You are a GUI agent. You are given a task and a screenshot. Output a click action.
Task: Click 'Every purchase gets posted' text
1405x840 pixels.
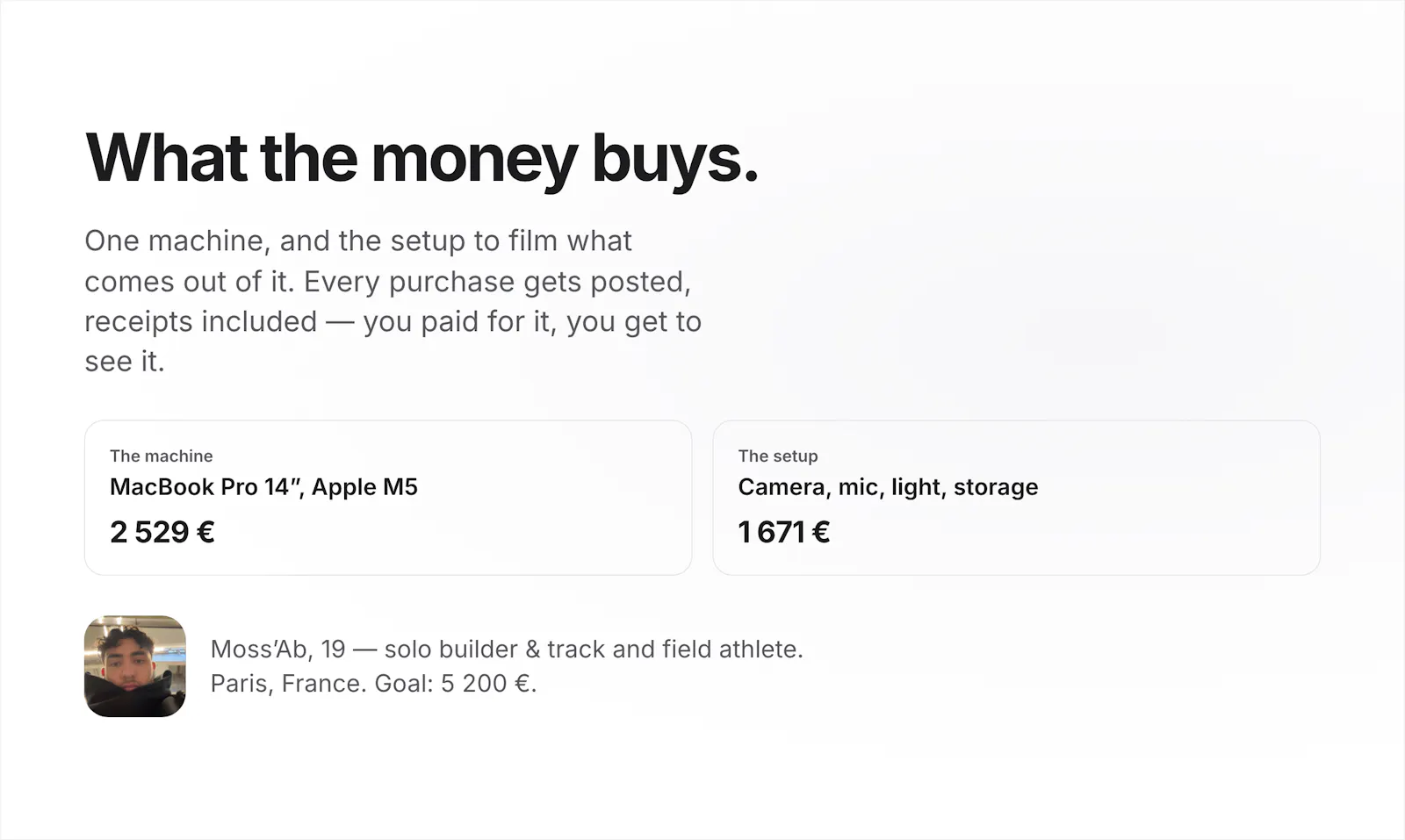click(497, 282)
